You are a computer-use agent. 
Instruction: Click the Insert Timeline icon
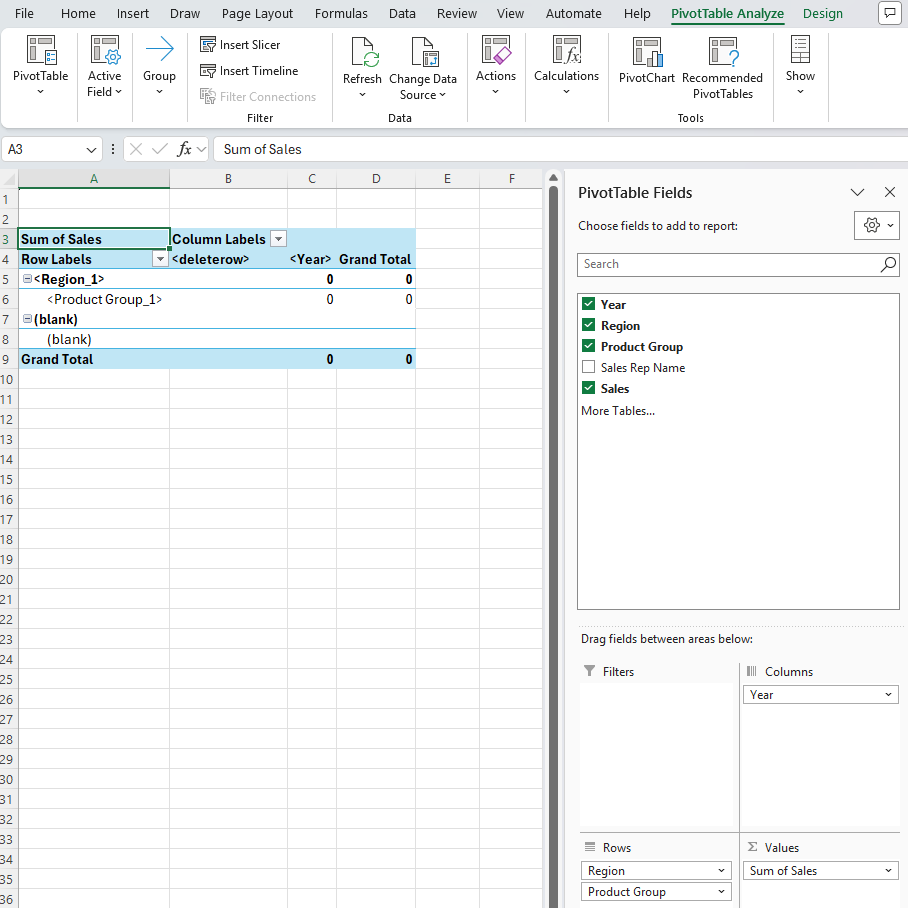(x=208, y=71)
